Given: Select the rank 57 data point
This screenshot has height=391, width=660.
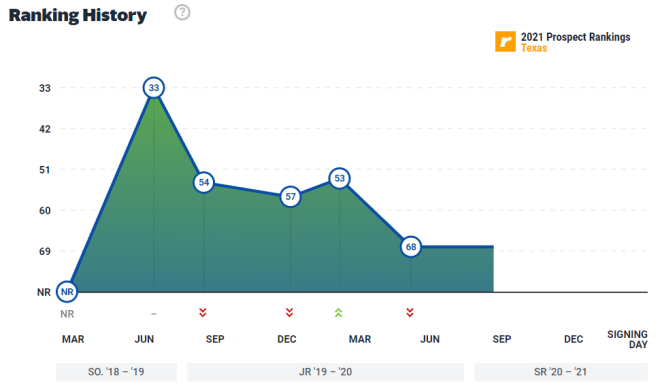Looking at the screenshot, I should [x=290, y=197].
